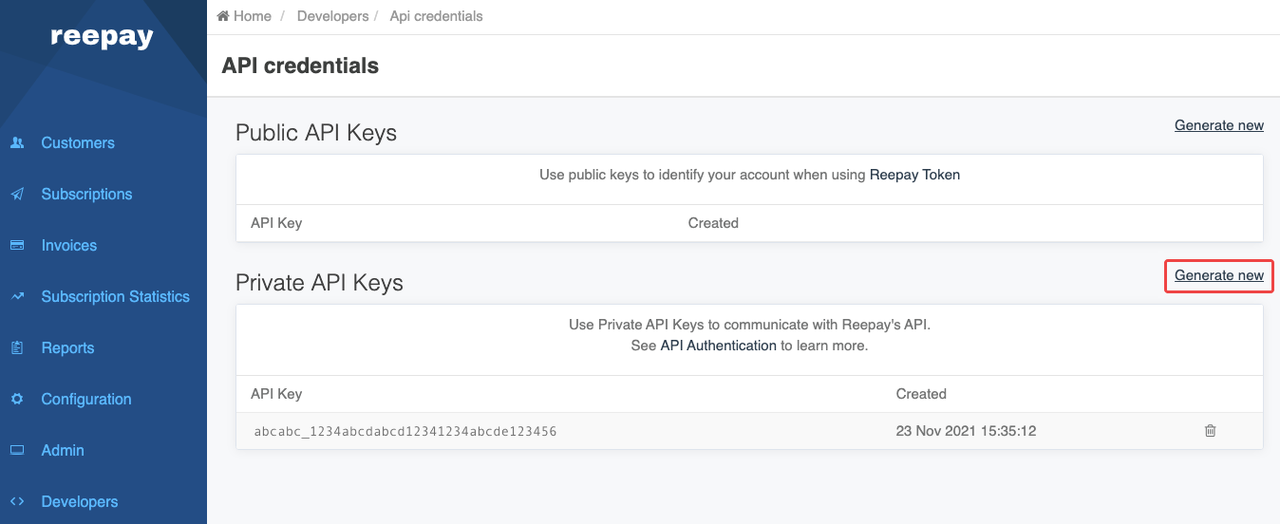The width and height of the screenshot is (1280, 524).
Task: Click the Developers code brackets icon
Action: (17, 502)
